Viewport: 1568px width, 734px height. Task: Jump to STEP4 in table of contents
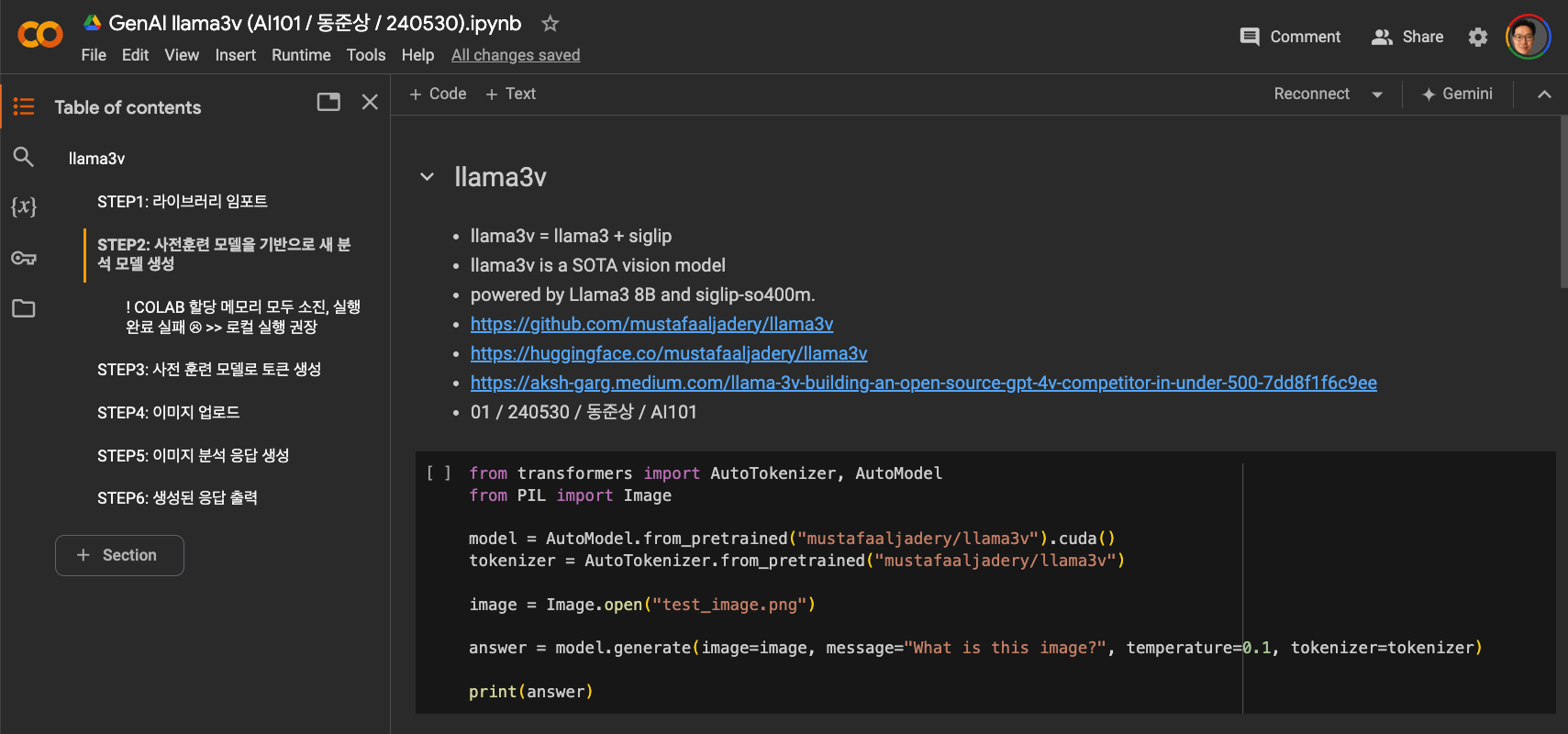[169, 413]
